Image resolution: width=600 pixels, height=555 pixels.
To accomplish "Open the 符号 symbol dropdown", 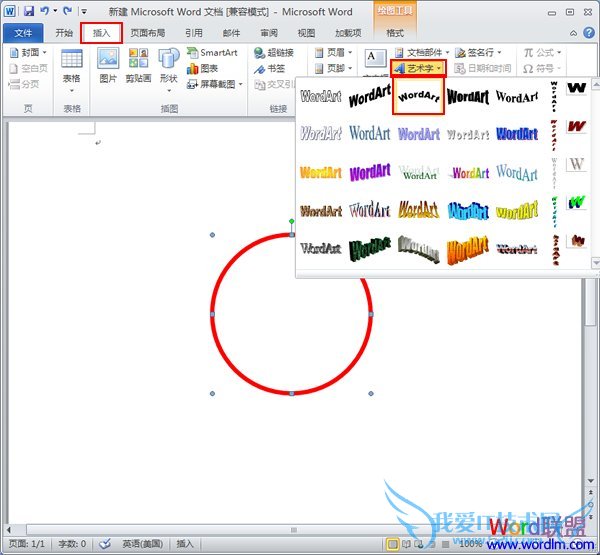I will [542, 69].
